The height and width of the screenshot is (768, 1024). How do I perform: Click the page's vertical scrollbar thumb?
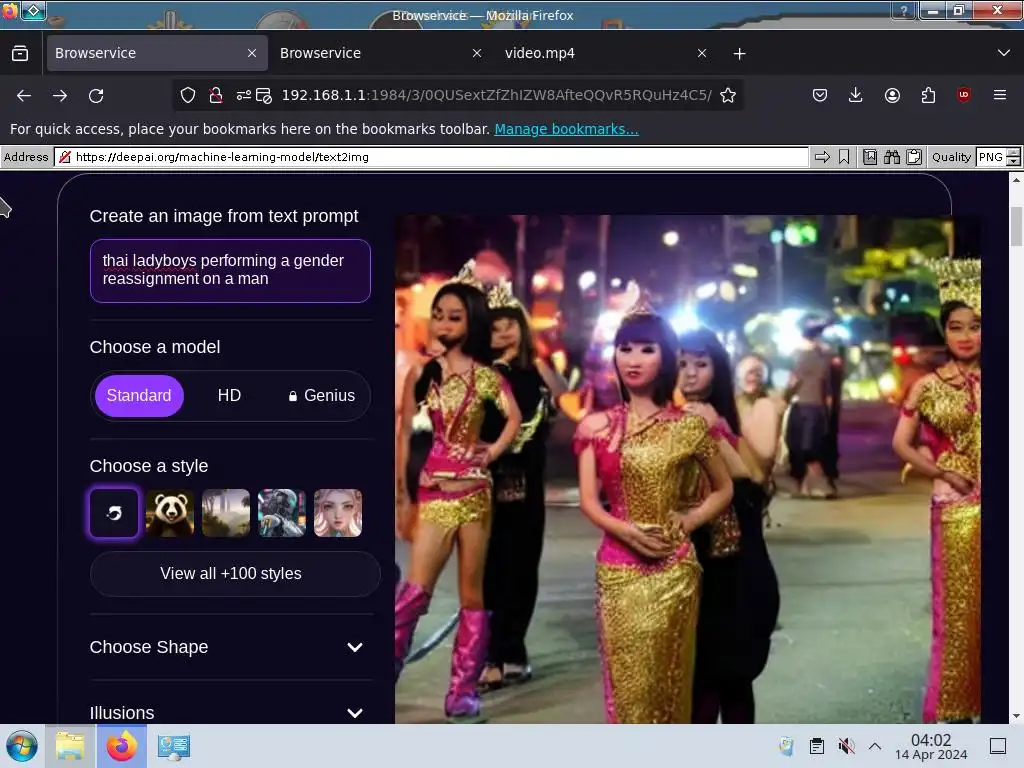tap(1016, 226)
